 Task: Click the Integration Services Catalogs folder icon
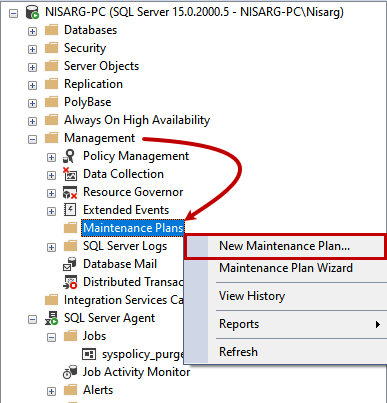tap(51, 300)
